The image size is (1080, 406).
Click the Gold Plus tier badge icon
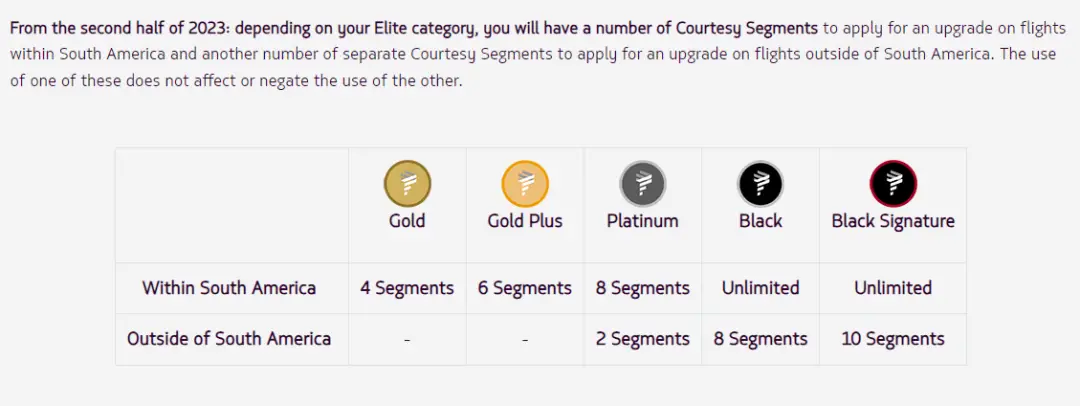pyautogui.click(x=525, y=184)
